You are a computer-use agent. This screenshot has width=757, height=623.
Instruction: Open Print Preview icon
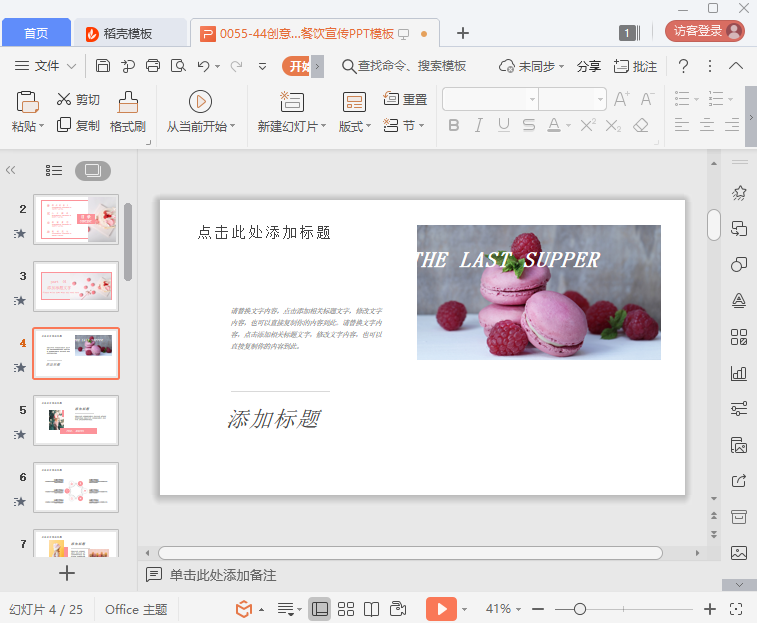178,66
